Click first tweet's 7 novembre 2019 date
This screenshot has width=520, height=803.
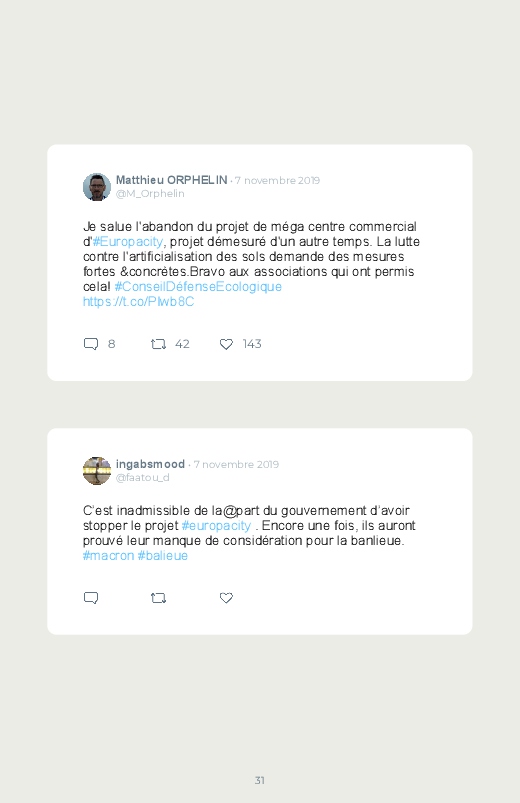pos(277,180)
